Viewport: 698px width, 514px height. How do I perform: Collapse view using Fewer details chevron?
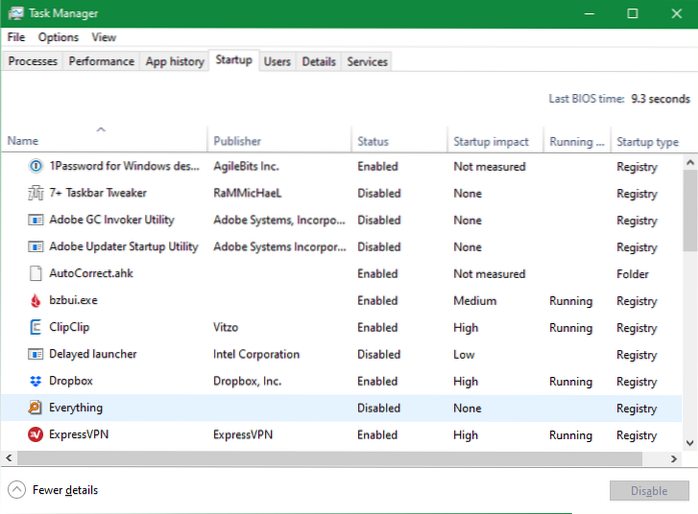tap(17, 490)
